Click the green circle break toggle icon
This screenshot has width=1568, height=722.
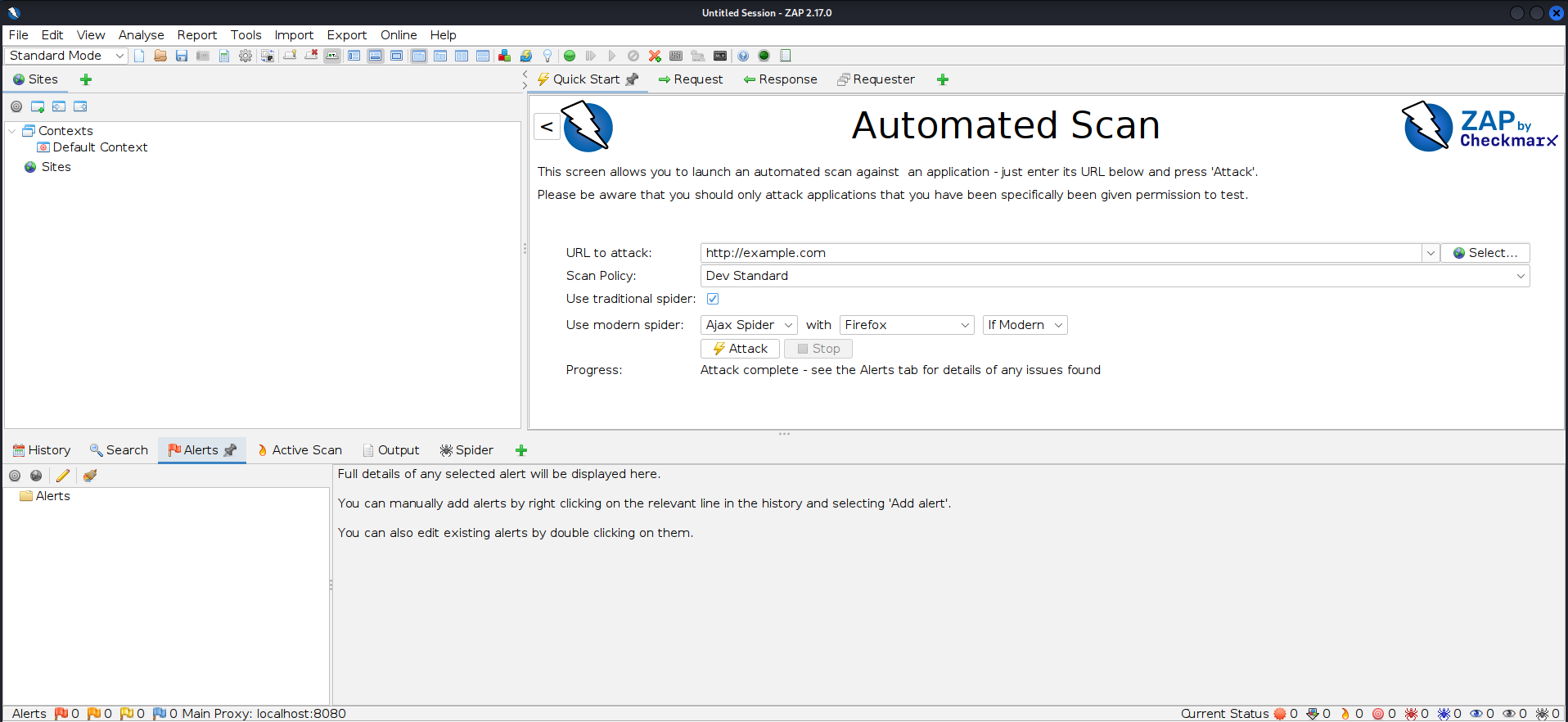pyautogui.click(x=570, y=56)
